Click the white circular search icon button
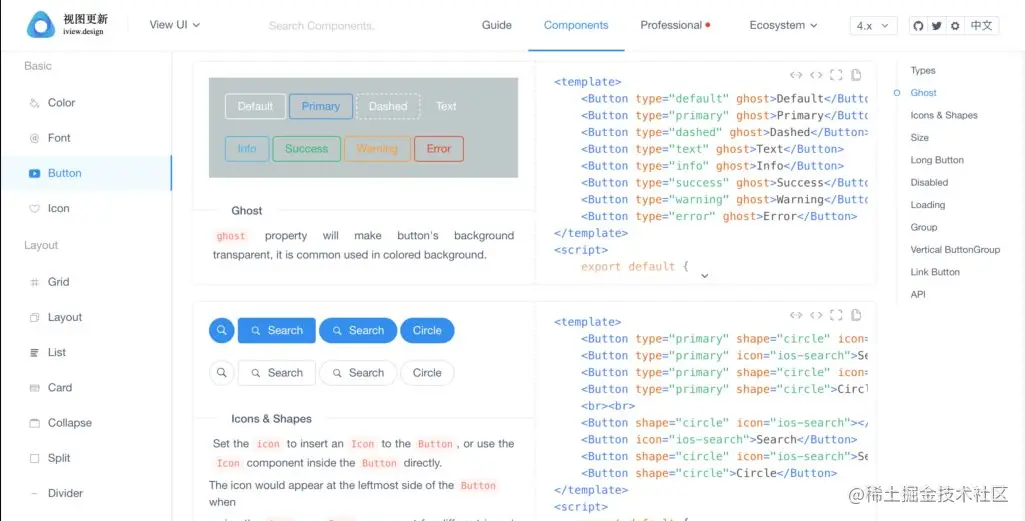This screenshot has height=521, width=1025. click(222, 373)
